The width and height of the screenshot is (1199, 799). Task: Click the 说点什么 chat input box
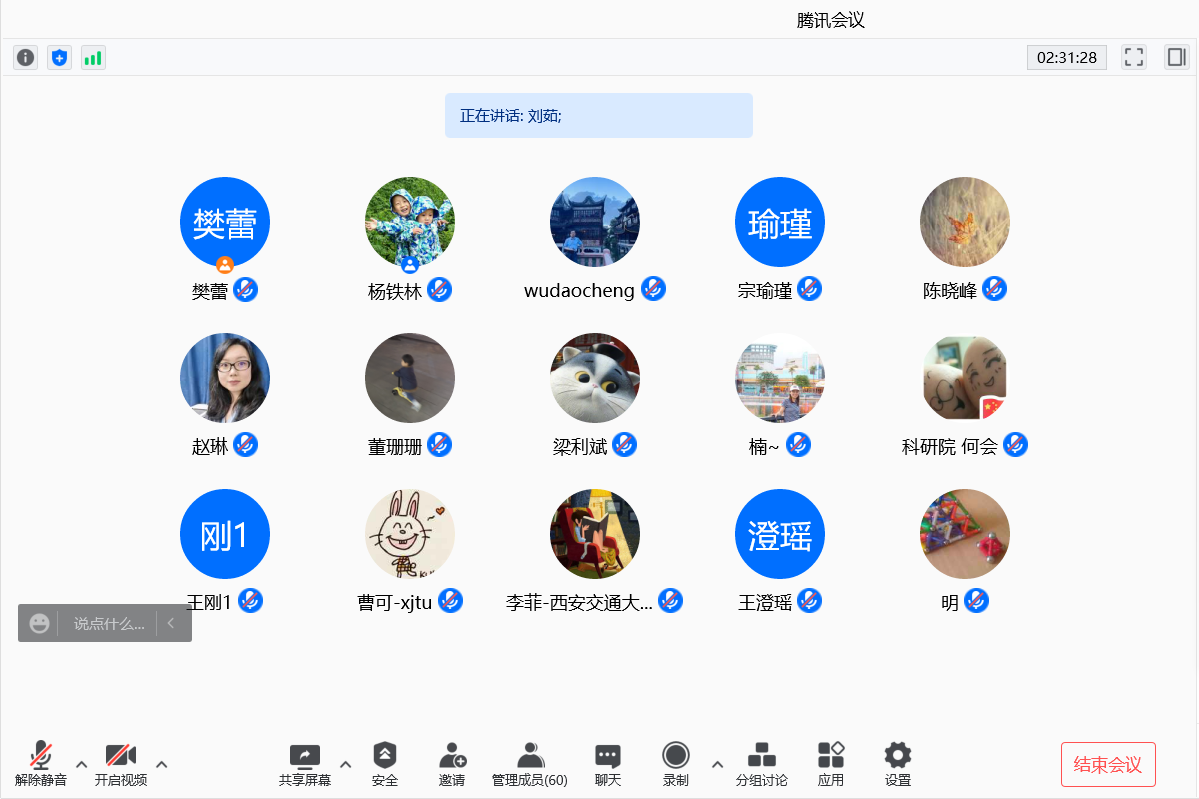point(108,624)
